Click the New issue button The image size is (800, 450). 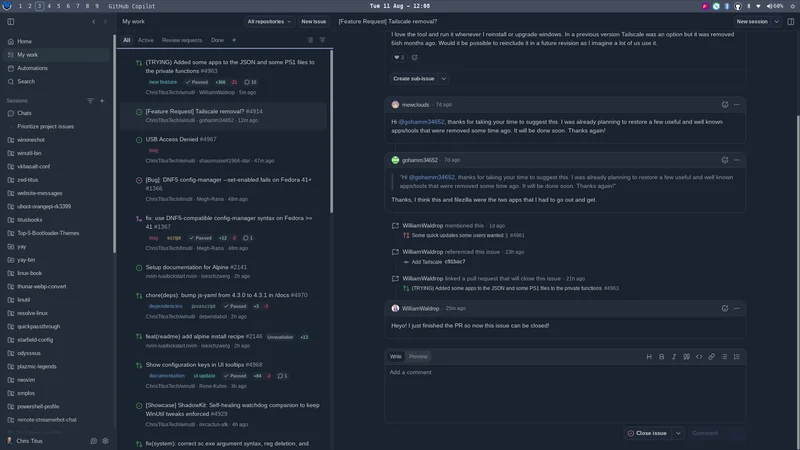313,21
